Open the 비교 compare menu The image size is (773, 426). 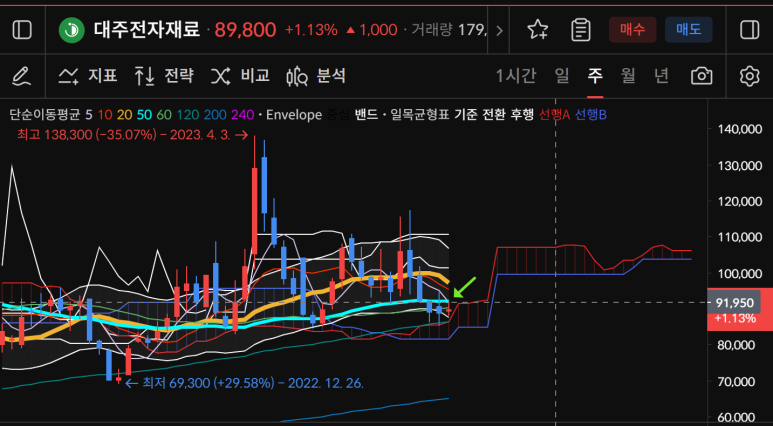240,76
